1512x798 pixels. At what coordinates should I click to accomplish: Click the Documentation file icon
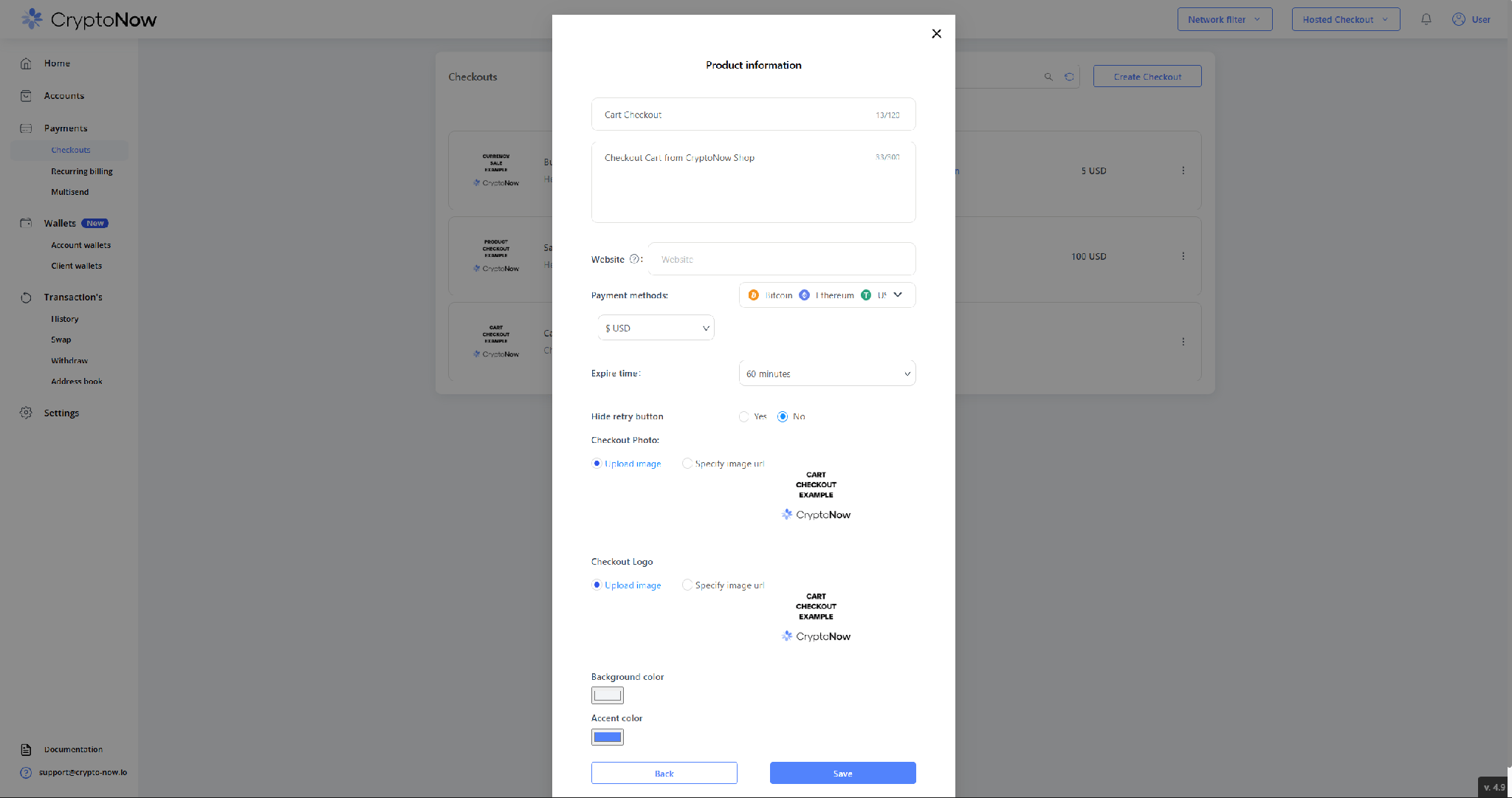point(26,749)
